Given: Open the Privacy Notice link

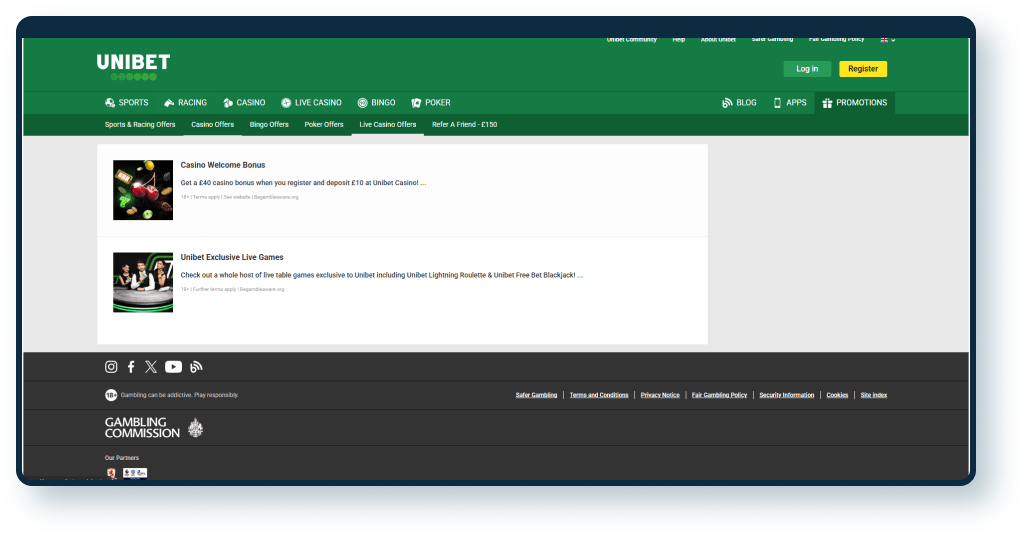Looking at the screenshot, I should click(660, 395).
